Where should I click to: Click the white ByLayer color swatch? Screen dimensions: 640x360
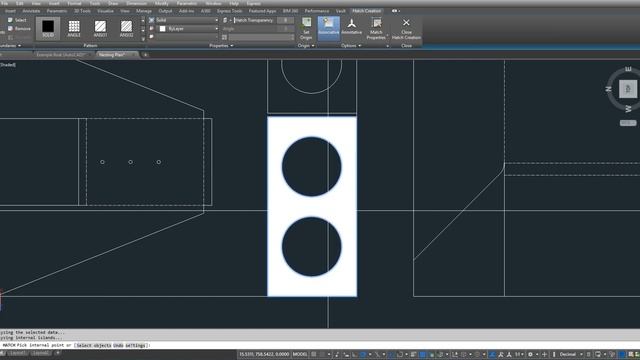pos(162,29)
